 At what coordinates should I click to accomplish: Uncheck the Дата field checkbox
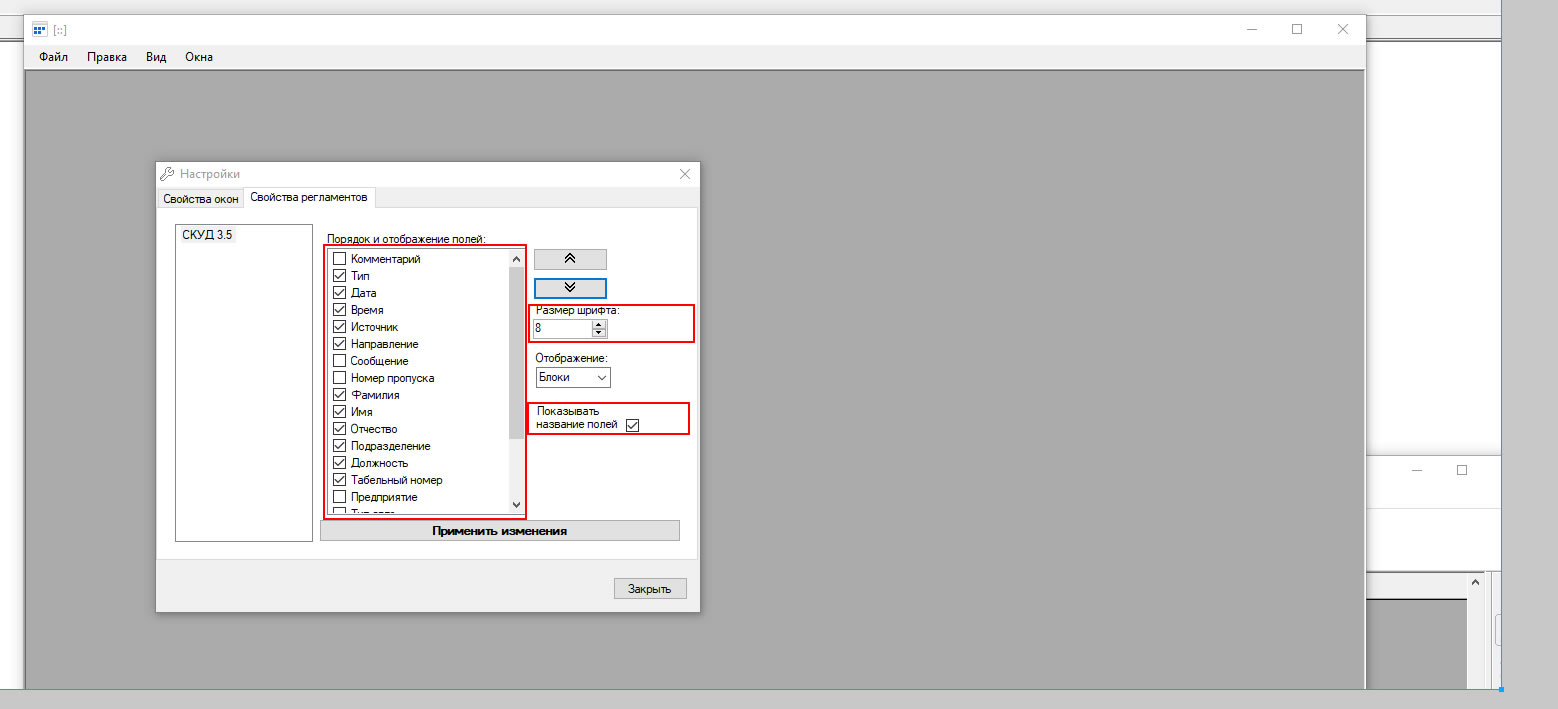tap(340, 293)
